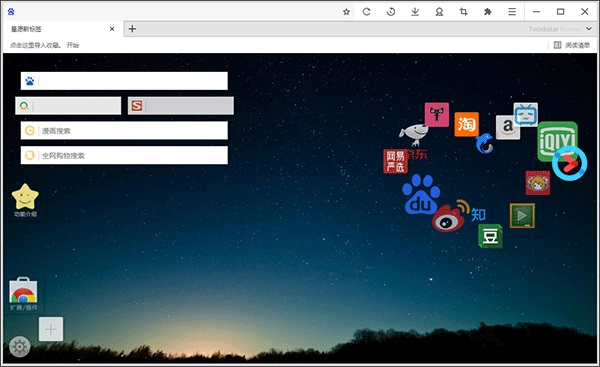Open the screenshot crop tool icon
Viewport: 600px width, 367px height.
(x=463, y=12)
